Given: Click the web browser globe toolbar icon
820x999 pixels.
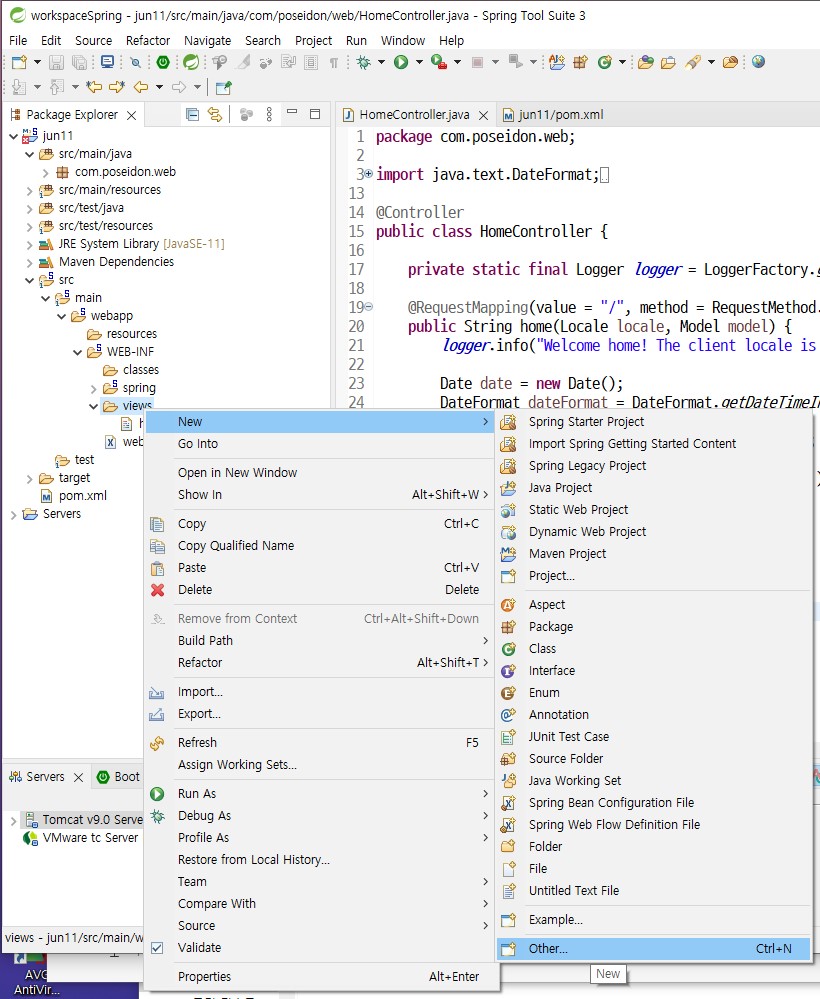Looking at the screenshot, I should (x=758, y=62).
